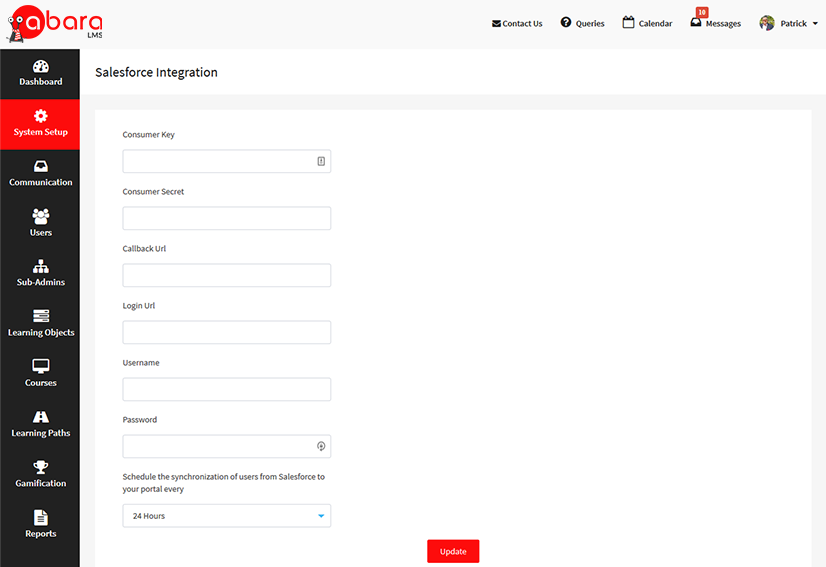Focus the Callback Url input field
The image size is (826, 567).
pos(227,275)
